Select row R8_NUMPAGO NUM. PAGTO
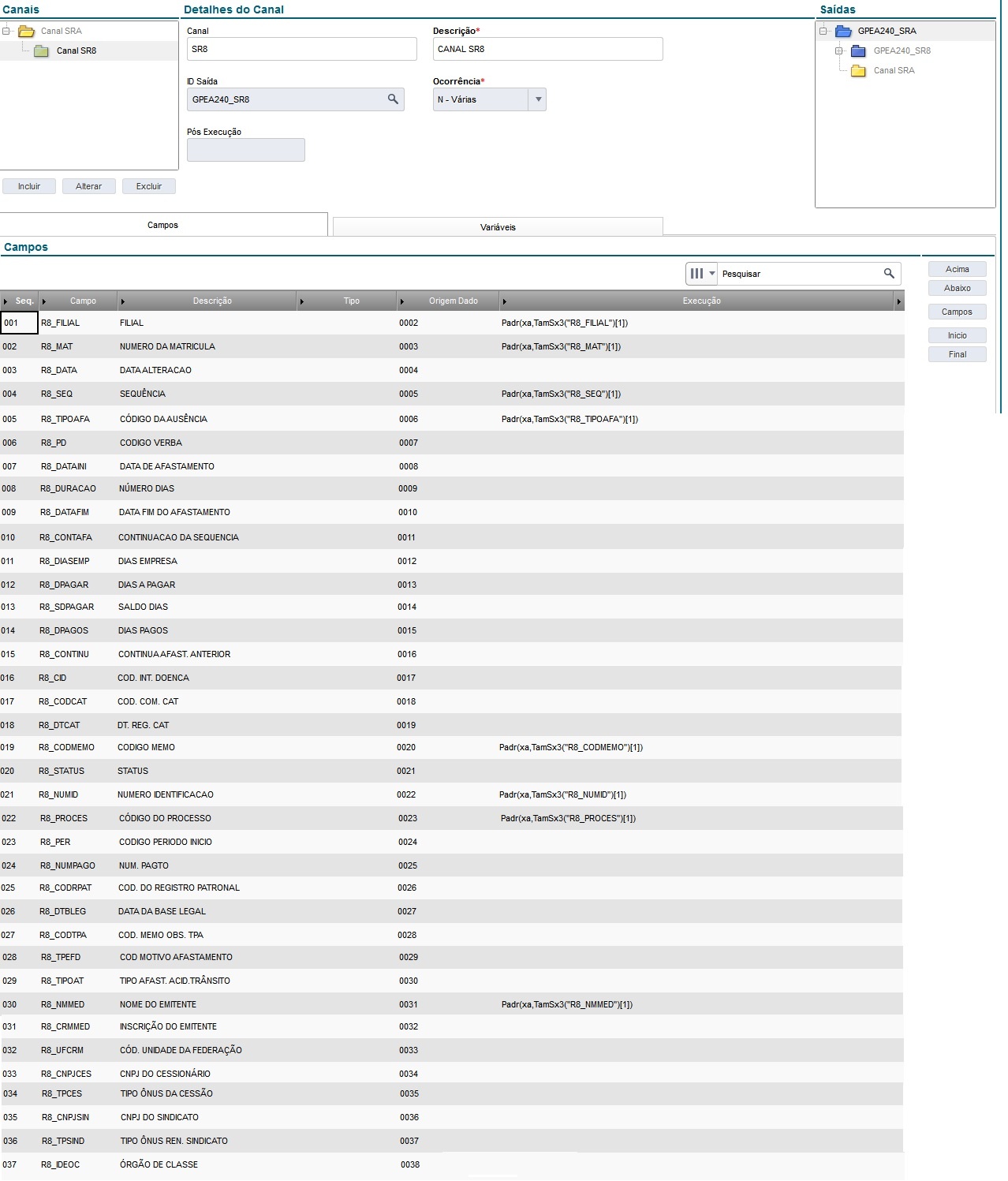The image size is (1008, 1181). (x=452, y=865)
